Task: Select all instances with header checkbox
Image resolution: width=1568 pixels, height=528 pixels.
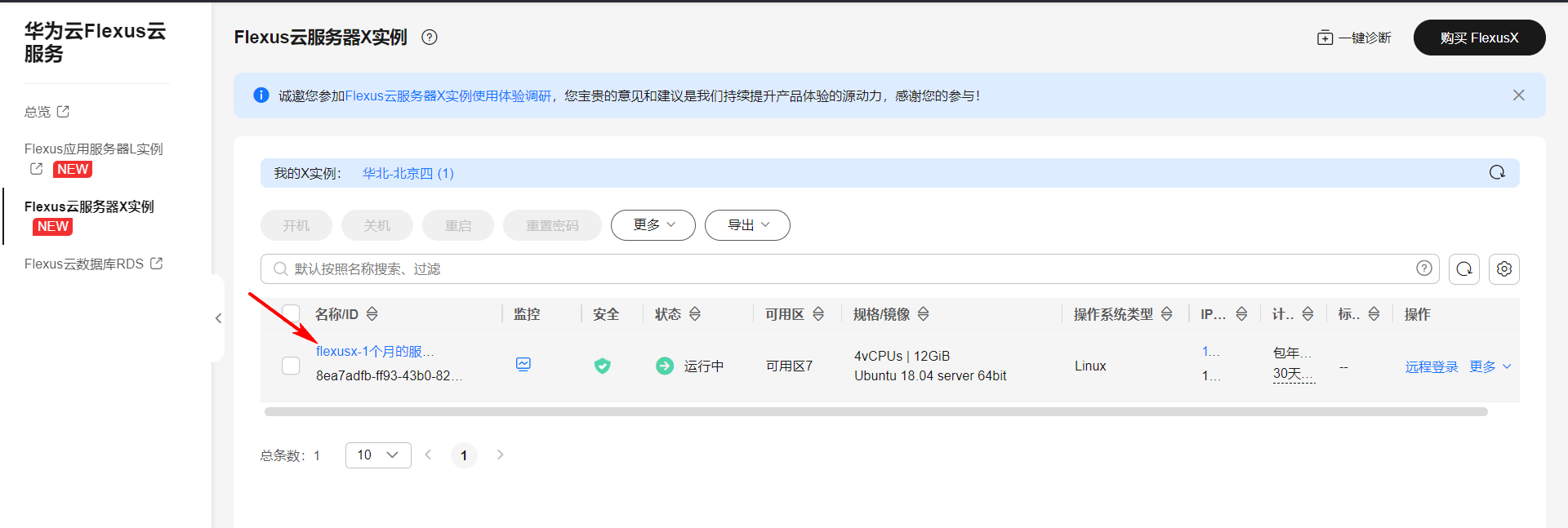Action: point(291,314)
